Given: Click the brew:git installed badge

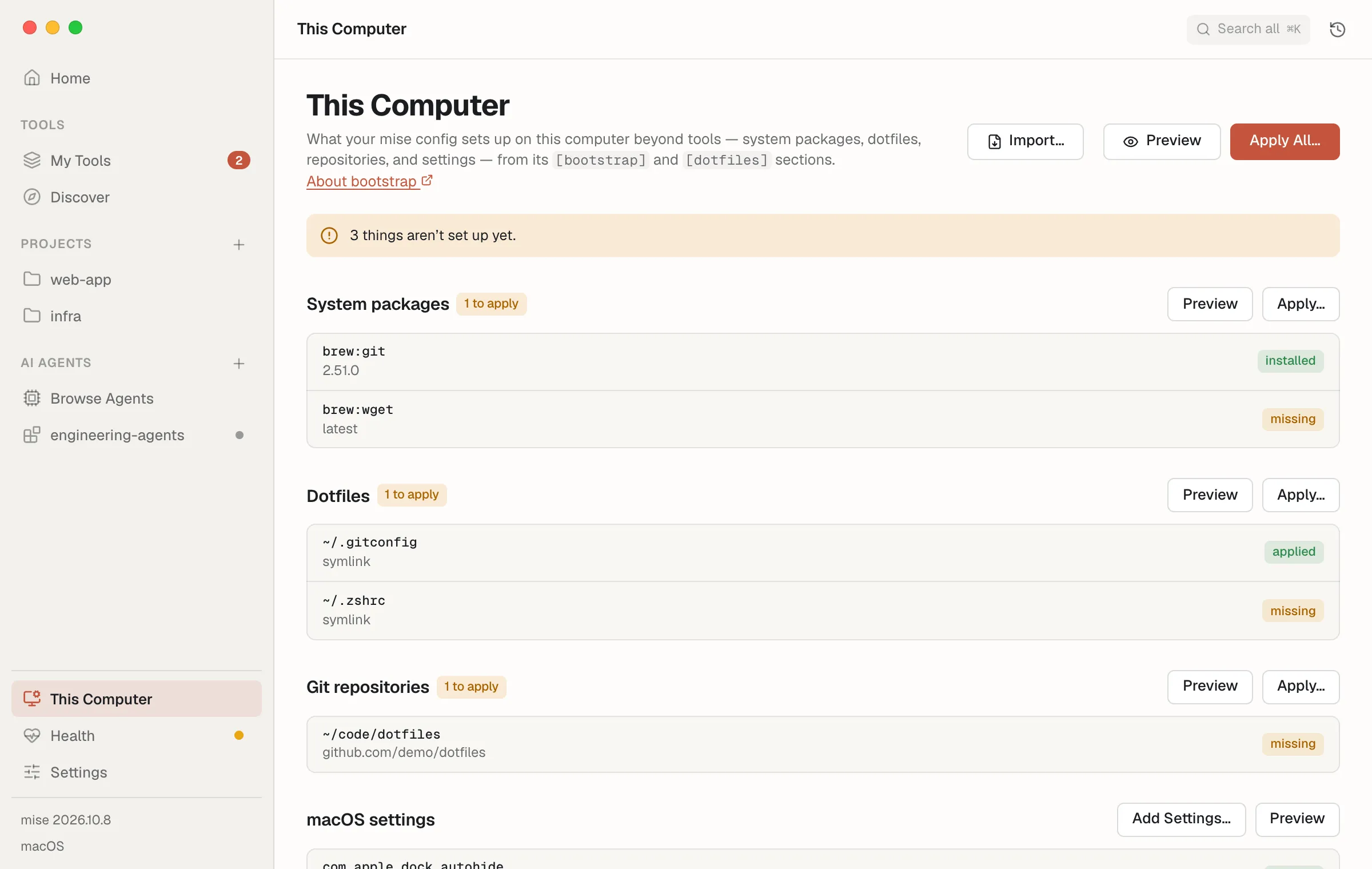Looking at the screenshot, I should click(1290, 361).
